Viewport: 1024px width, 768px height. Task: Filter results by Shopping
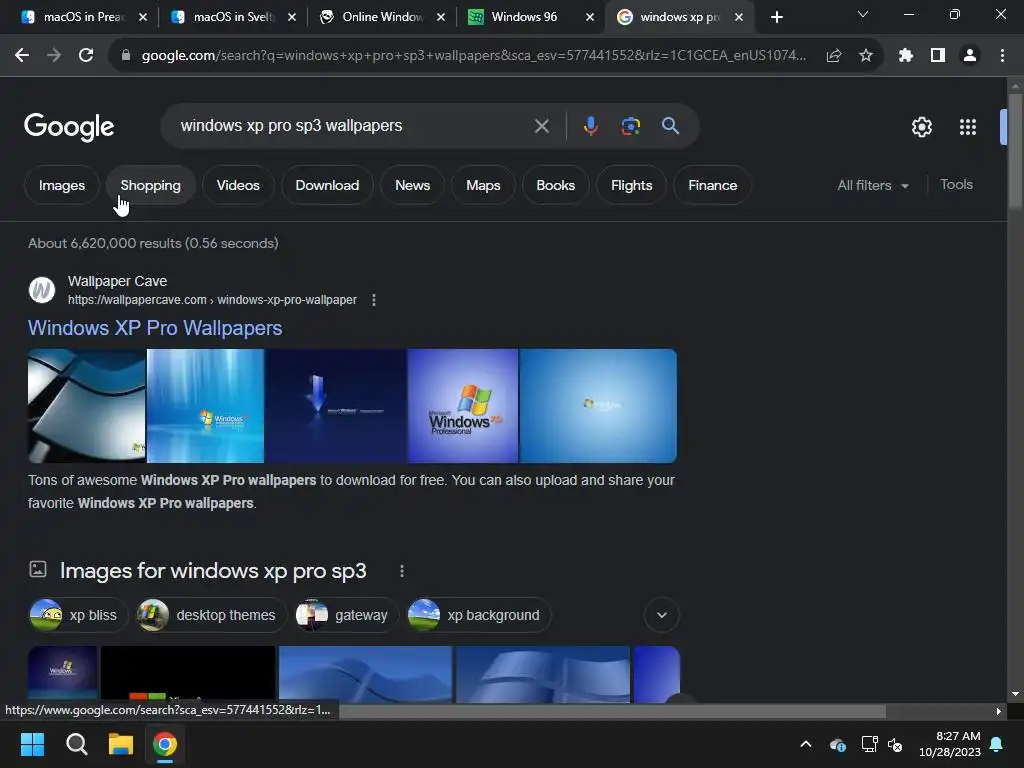click(150, 185)
